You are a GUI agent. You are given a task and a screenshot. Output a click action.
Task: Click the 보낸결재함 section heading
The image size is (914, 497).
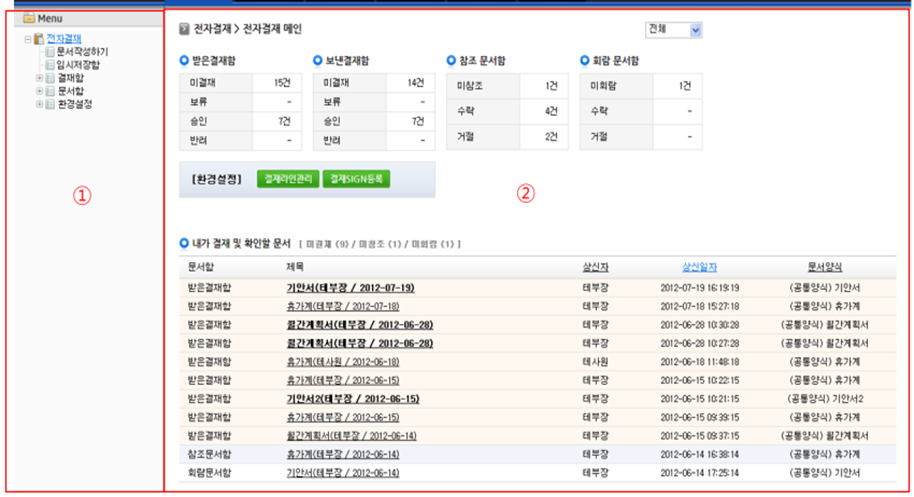(347, 61)
